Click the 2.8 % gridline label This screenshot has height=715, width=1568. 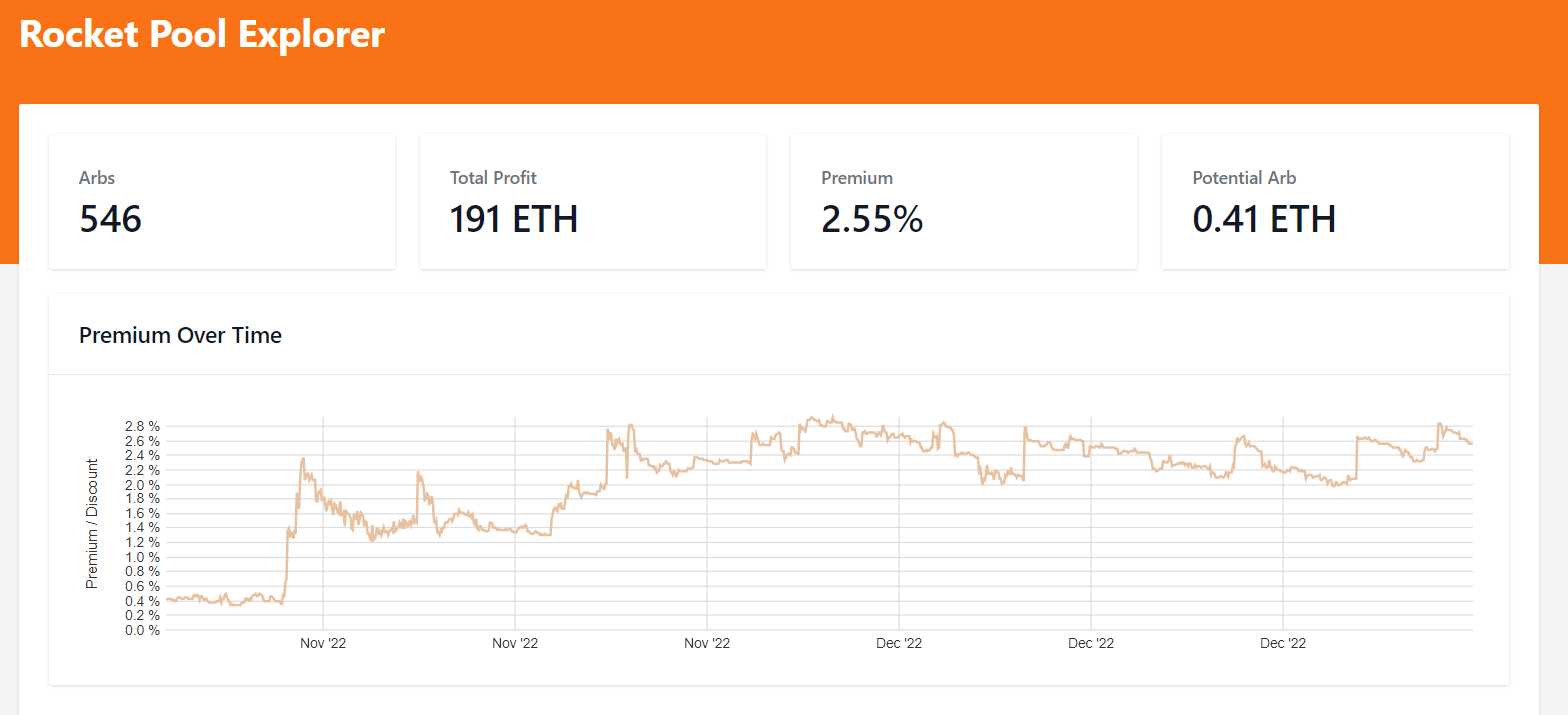(x=141, y=425)
